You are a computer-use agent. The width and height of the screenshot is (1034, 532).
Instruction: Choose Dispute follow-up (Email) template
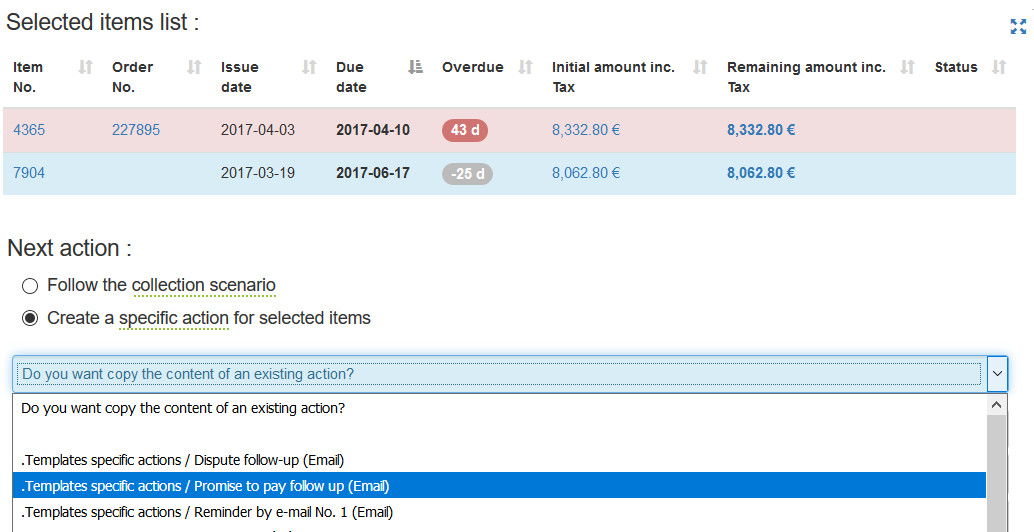tap(183, 460)
